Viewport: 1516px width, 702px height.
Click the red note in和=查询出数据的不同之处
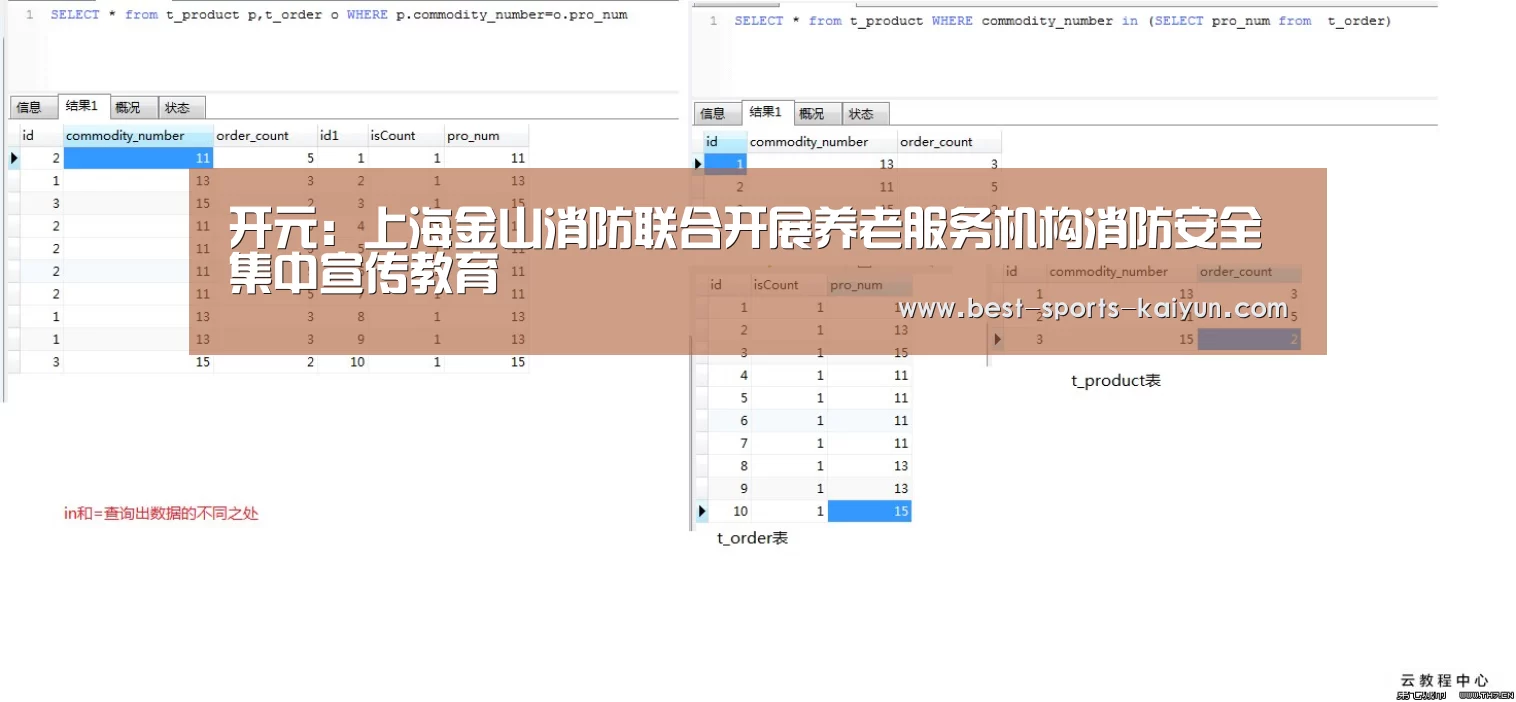(x=161, y=513)
